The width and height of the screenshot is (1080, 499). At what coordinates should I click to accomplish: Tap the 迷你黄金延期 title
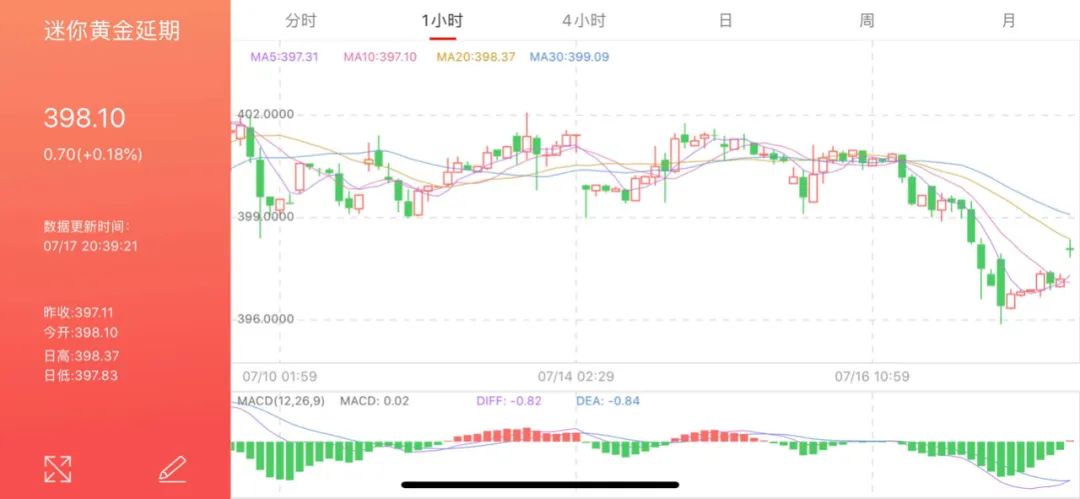point(112,31)
